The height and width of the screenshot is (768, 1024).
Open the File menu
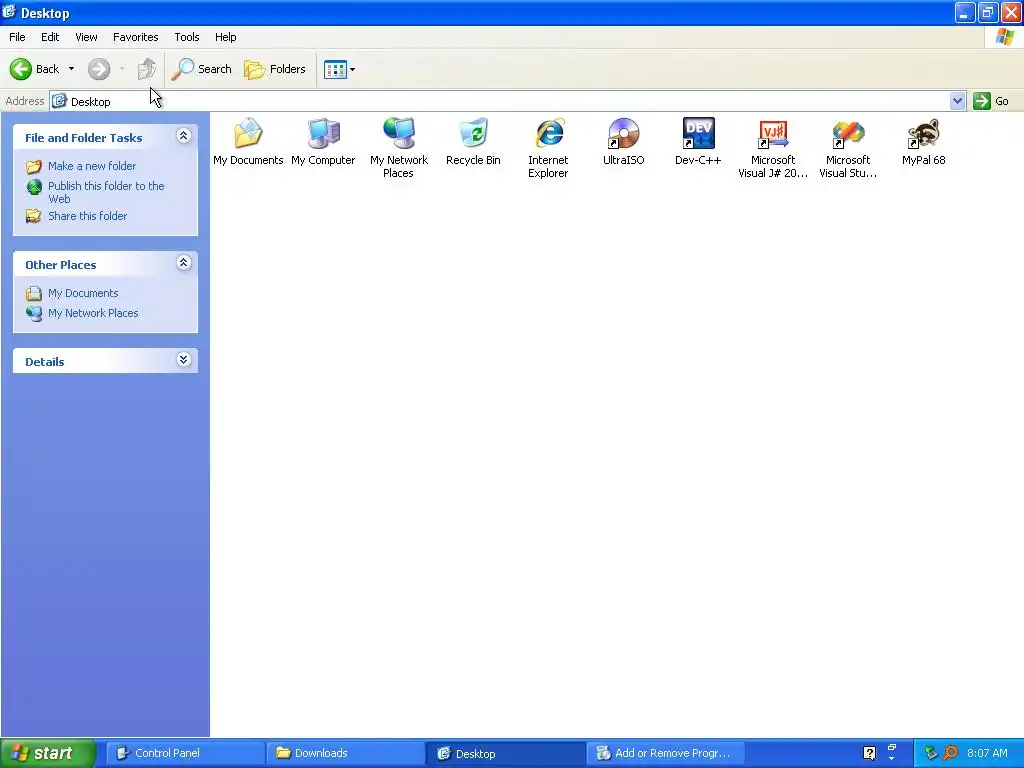click(x=17, y=37)
